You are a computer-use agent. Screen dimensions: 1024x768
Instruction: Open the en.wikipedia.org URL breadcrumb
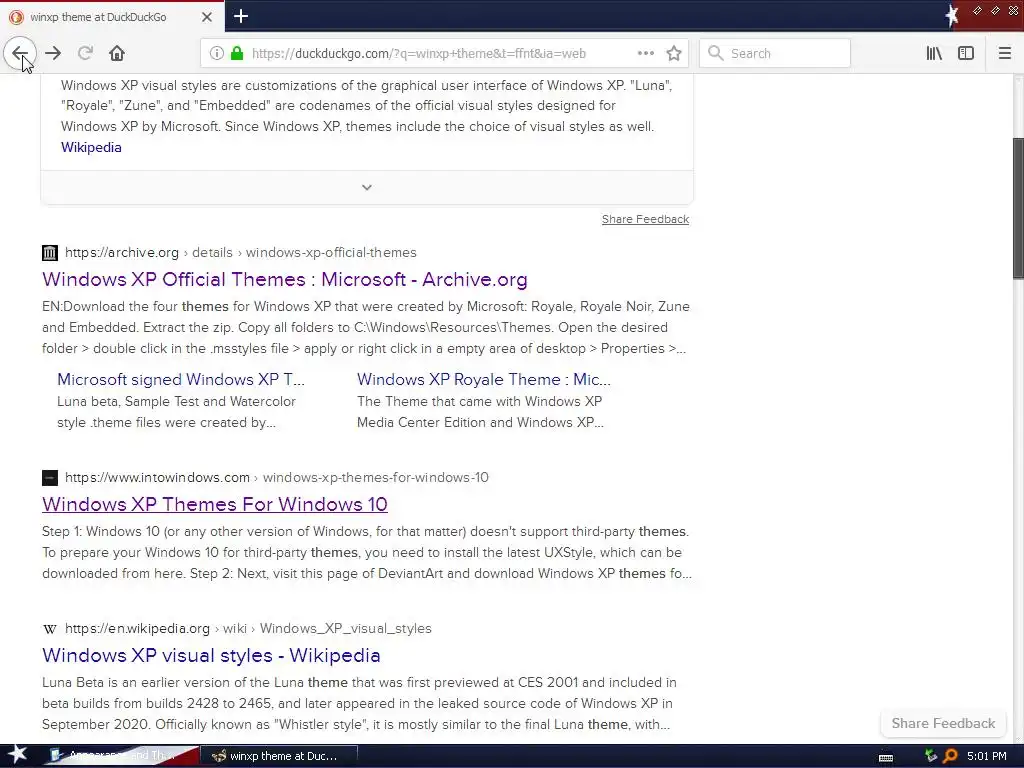pos(248,628)
